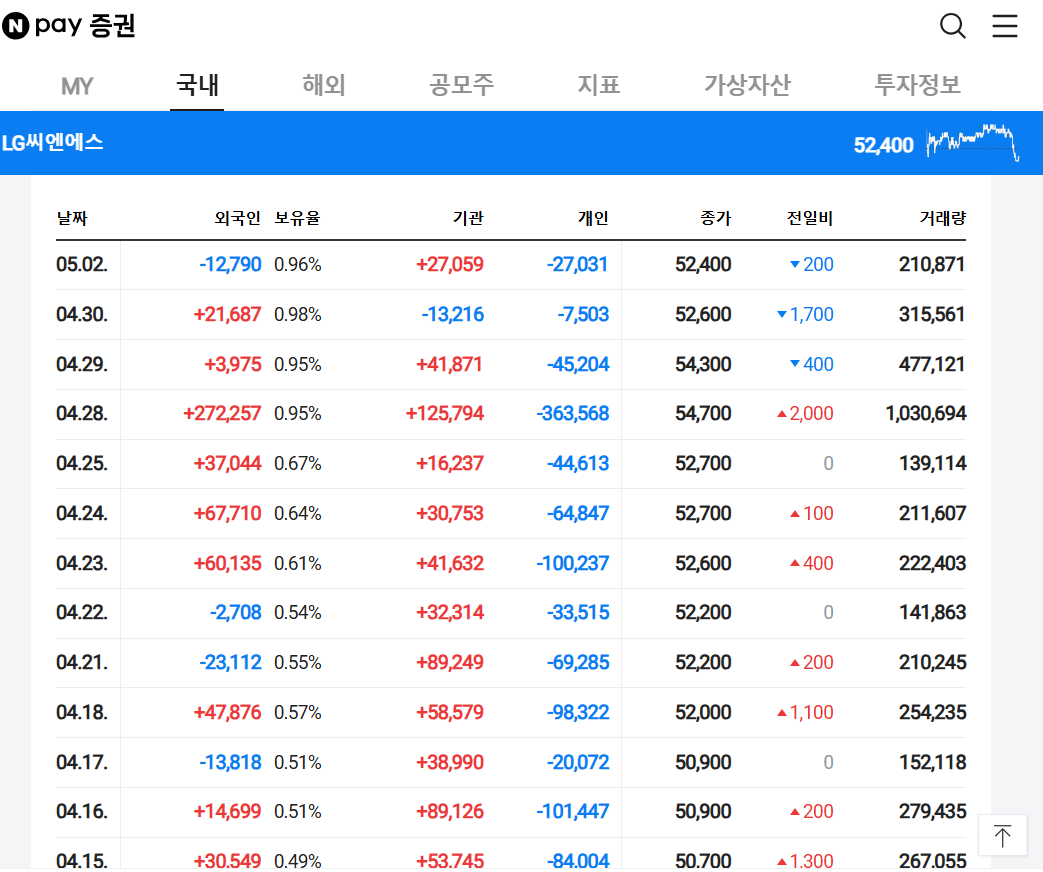Click the Naver N logo icon

pos(15,26)
